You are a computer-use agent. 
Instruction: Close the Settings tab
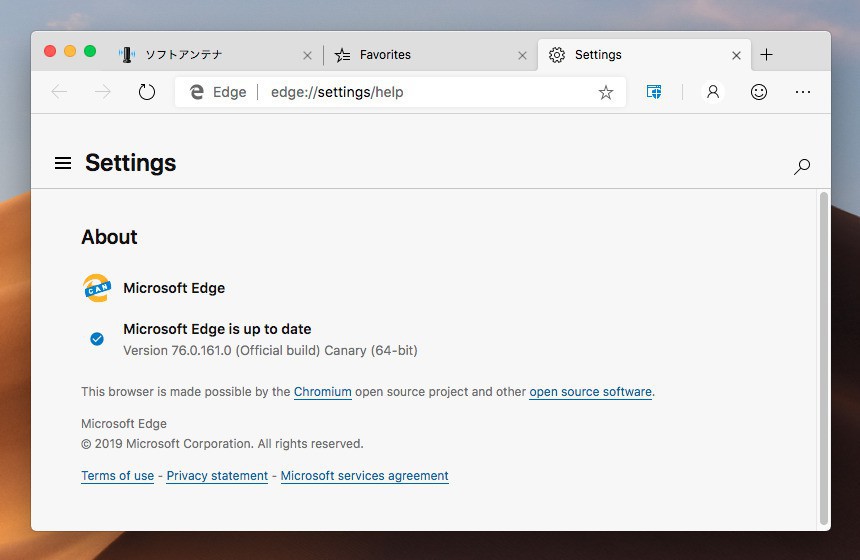737,55
